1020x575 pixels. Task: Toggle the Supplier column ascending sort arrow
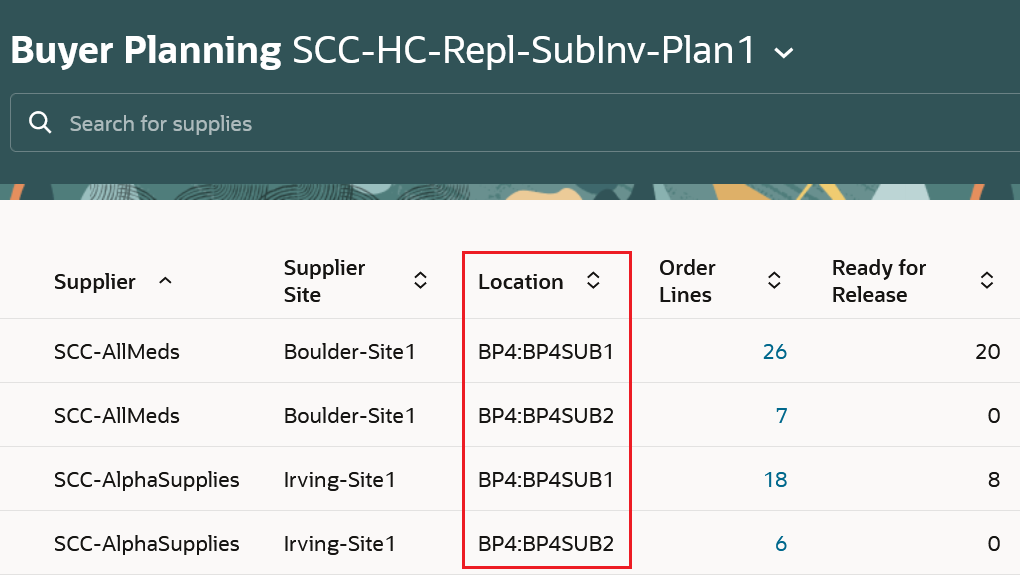(x=166, y=281)
